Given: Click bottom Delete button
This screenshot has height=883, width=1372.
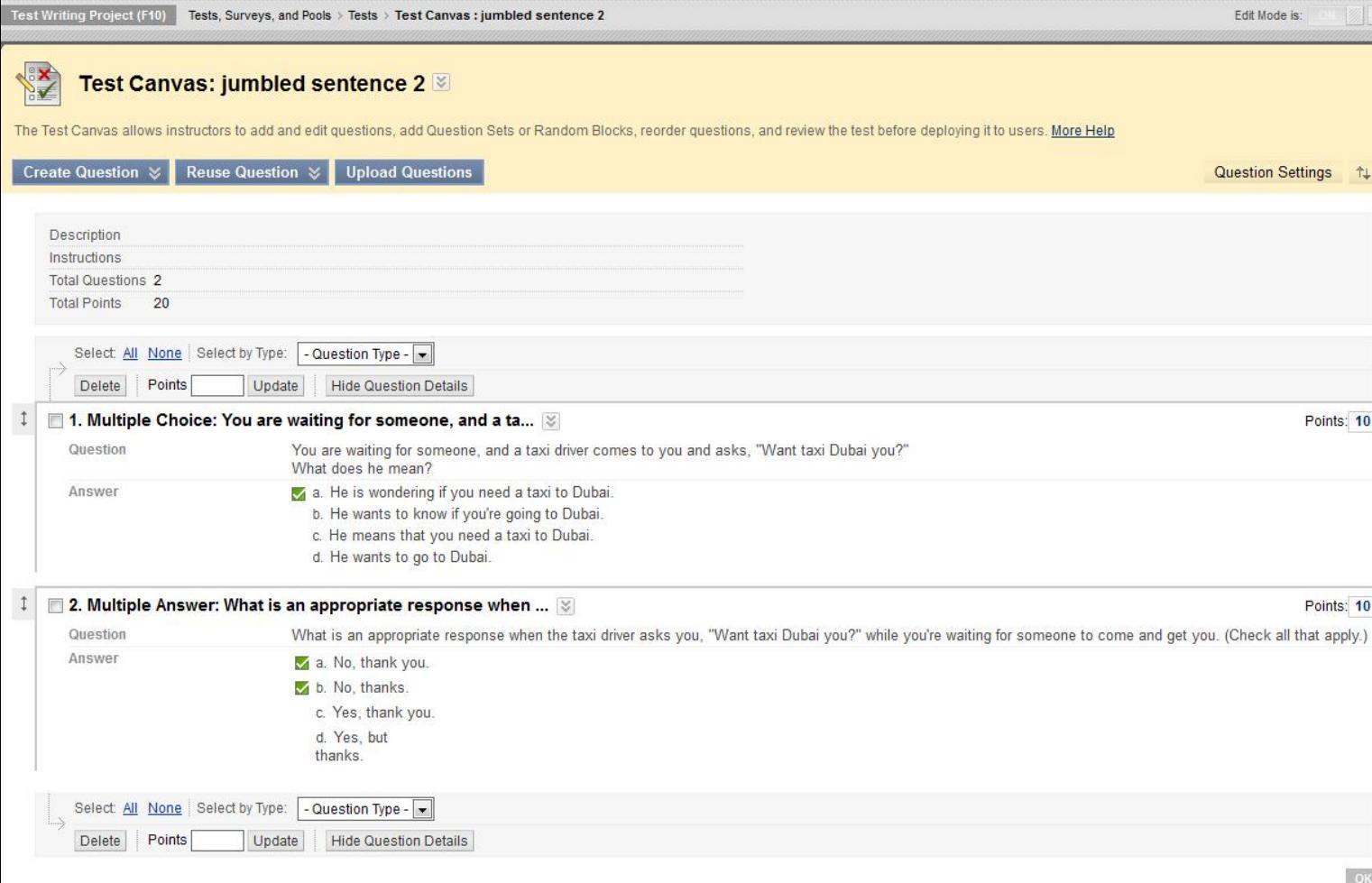Looking at the screenshot, I should click(x=100, y=841).
